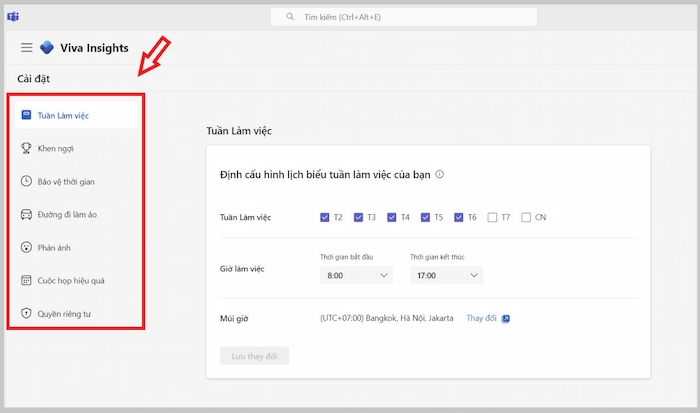Click the Giờ làm việc row label
The image size is (700, 413).
click(242, 269)
